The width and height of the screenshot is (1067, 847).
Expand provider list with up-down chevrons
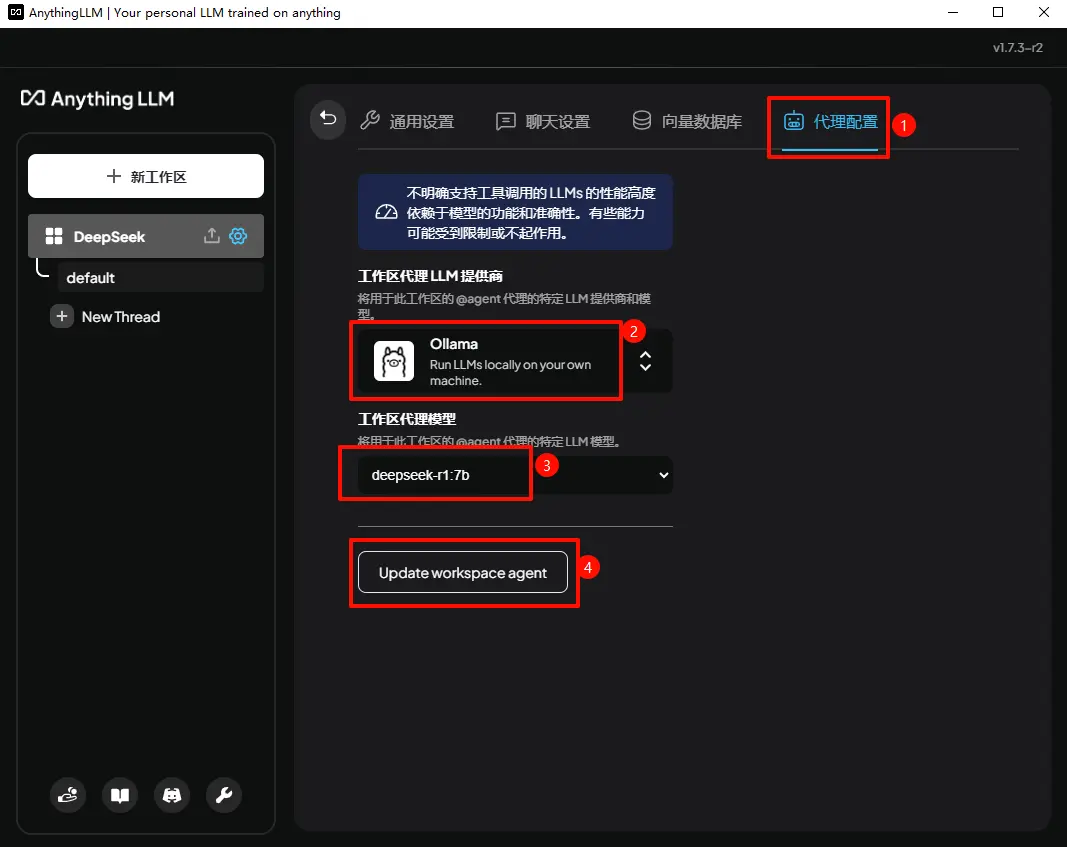646,361
